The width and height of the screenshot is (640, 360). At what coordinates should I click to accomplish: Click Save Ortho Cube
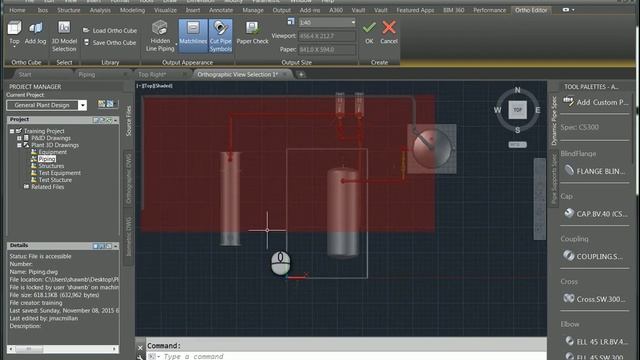[110, 42]
